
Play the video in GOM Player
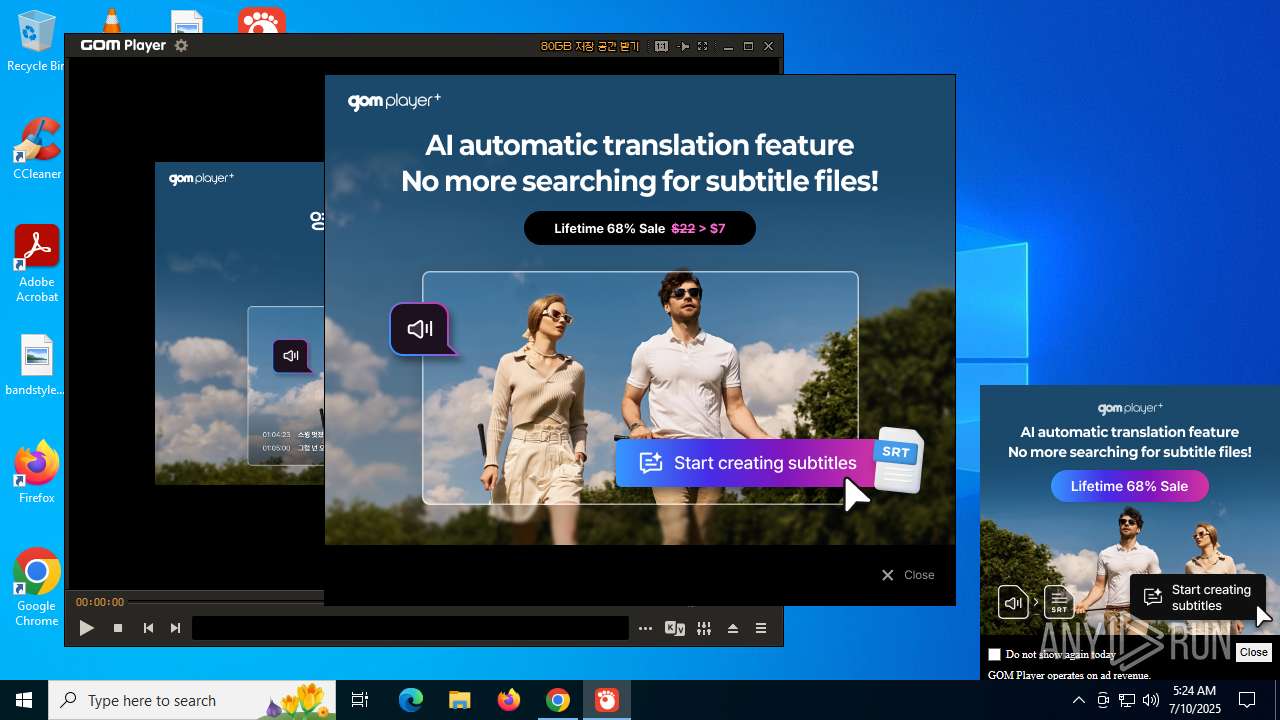(87, 628)
